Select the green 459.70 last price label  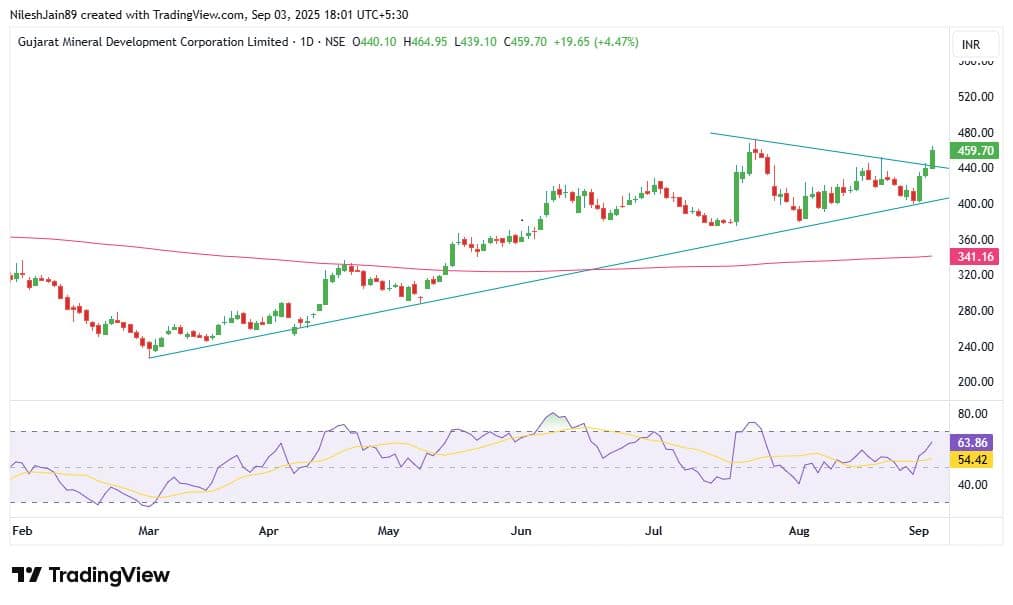[975, 151]
